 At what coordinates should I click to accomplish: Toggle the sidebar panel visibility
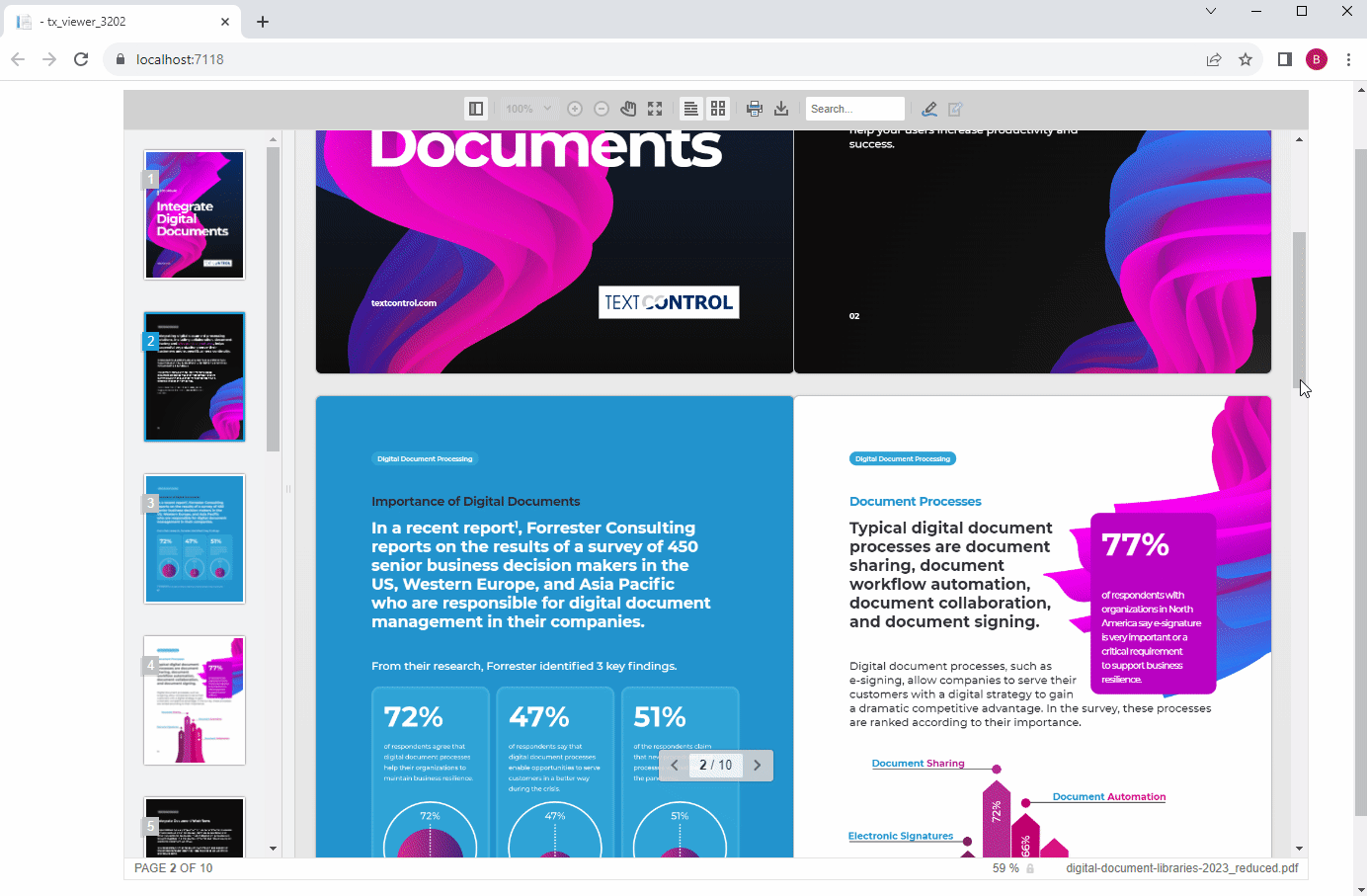tap(475, 108)
